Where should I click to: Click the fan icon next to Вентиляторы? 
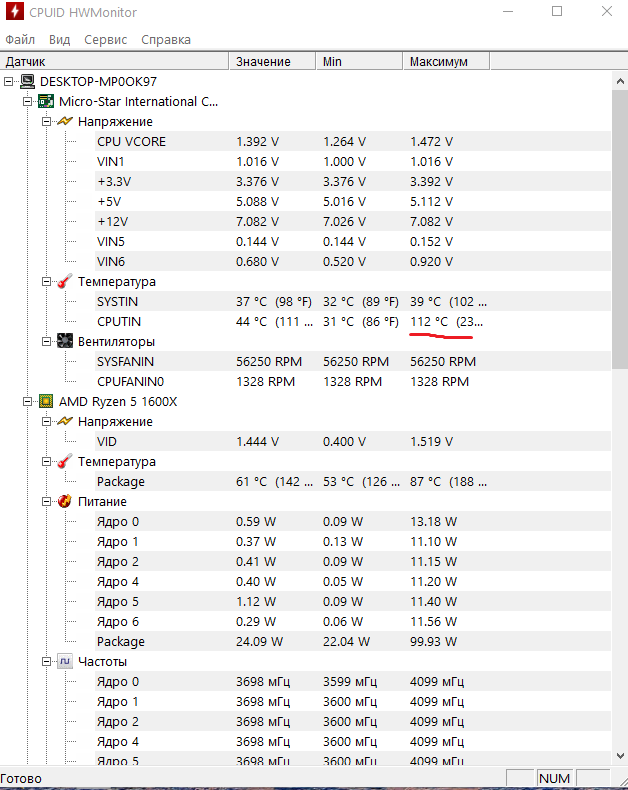64,341
